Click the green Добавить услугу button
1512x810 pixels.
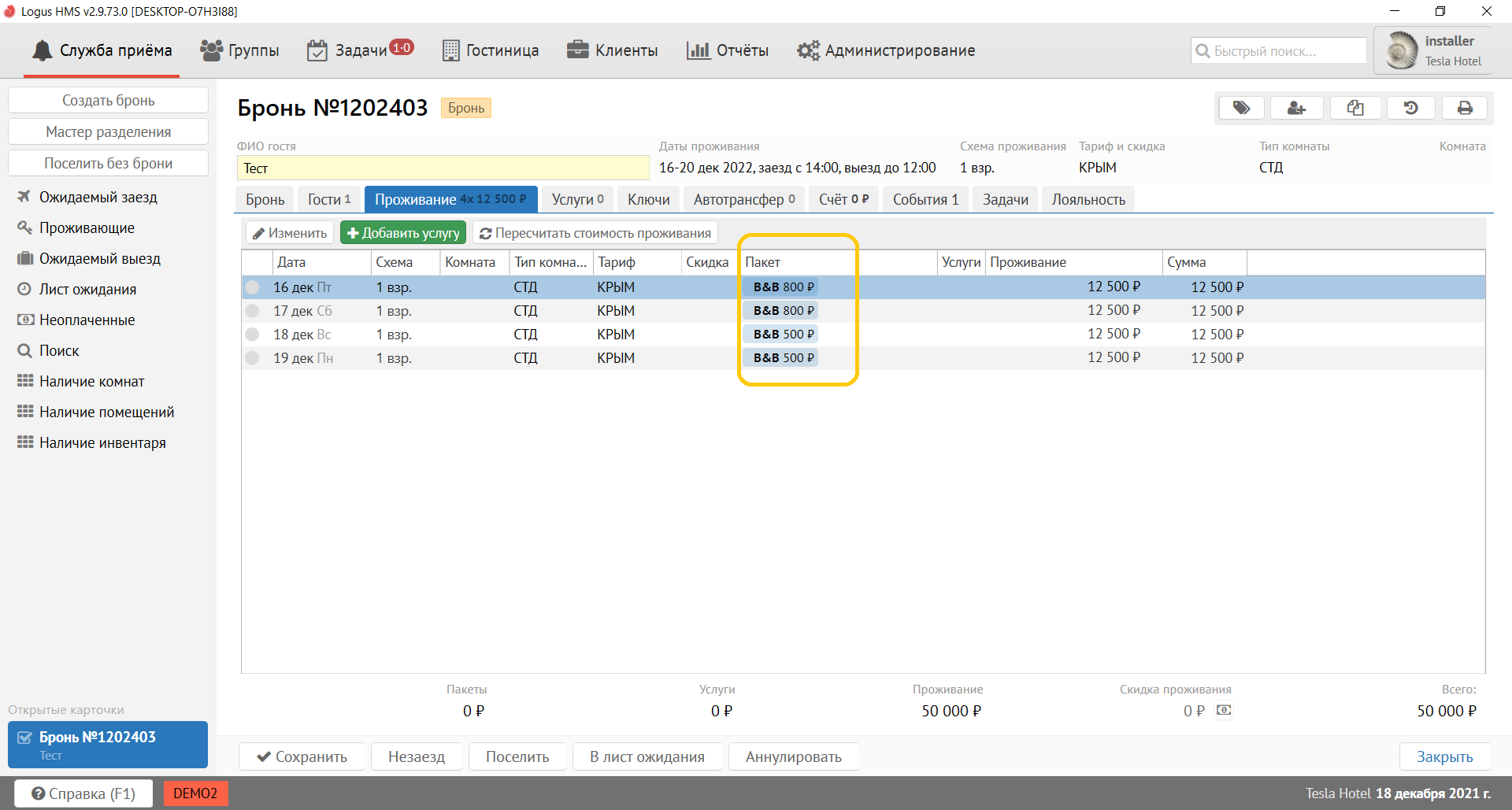point(403,233)
